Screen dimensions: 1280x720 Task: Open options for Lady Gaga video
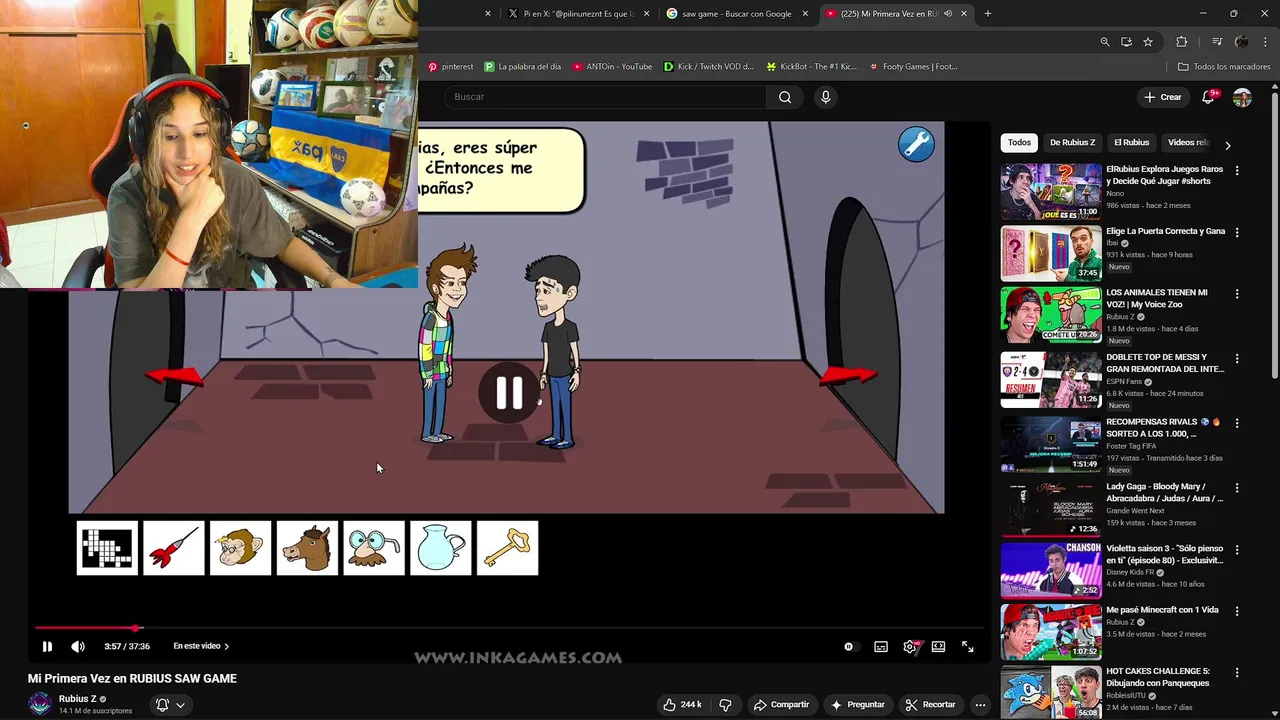pos(1237,488)
